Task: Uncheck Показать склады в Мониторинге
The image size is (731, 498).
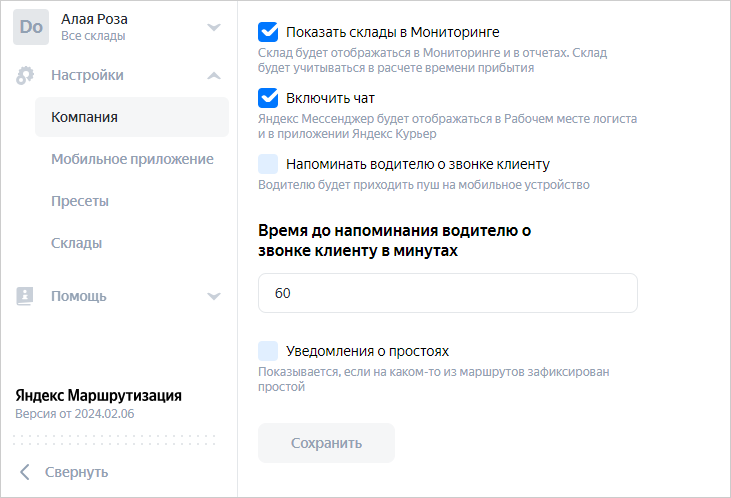Action: 268,32
